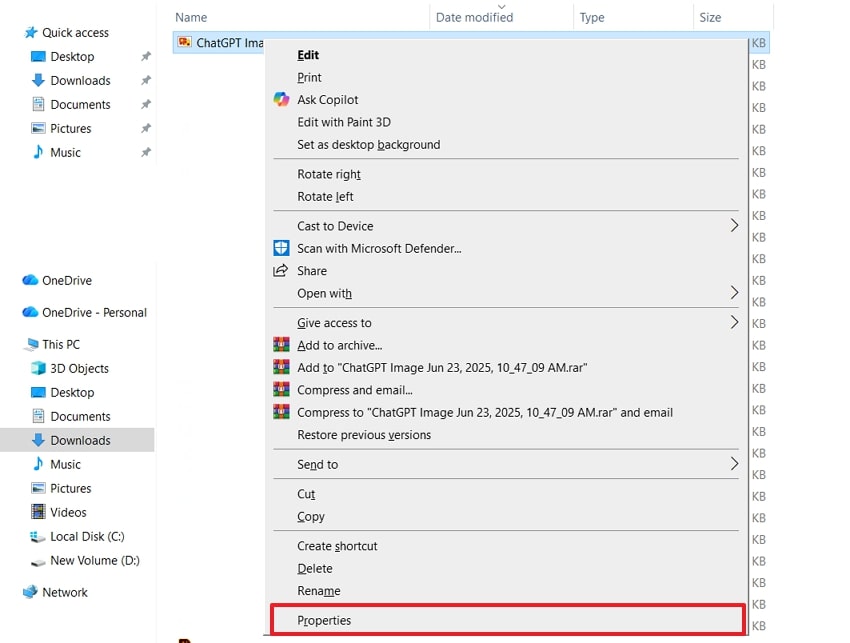Expand the Cast to Device submenu

pyautogui.click(x=500, y=226)
